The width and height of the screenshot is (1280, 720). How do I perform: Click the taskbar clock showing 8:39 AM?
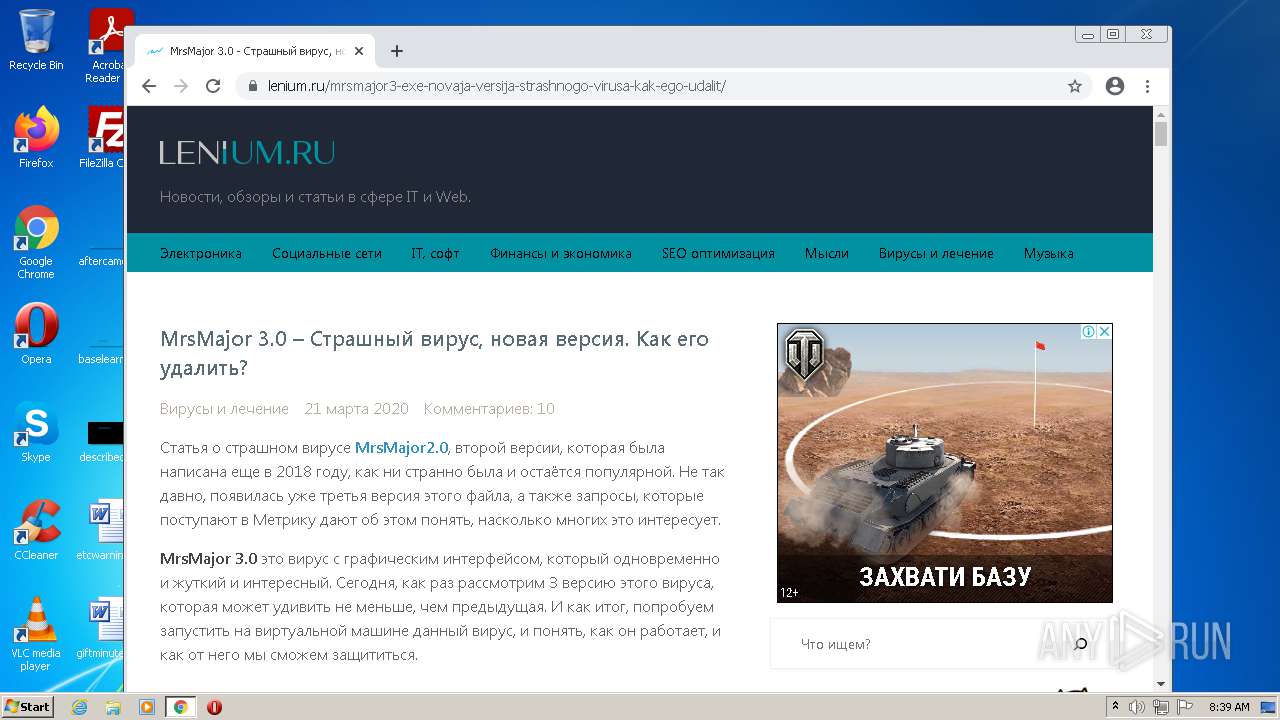tap(1229, 707)
